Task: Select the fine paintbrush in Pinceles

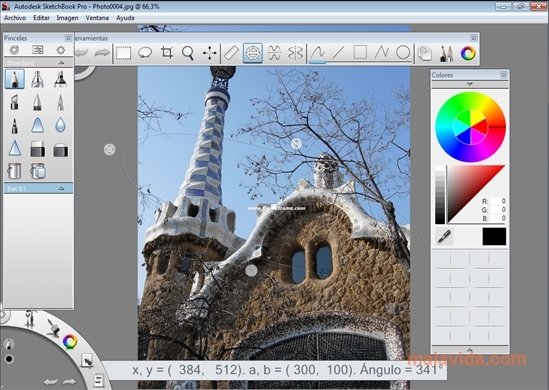Action: click(60, 102)
